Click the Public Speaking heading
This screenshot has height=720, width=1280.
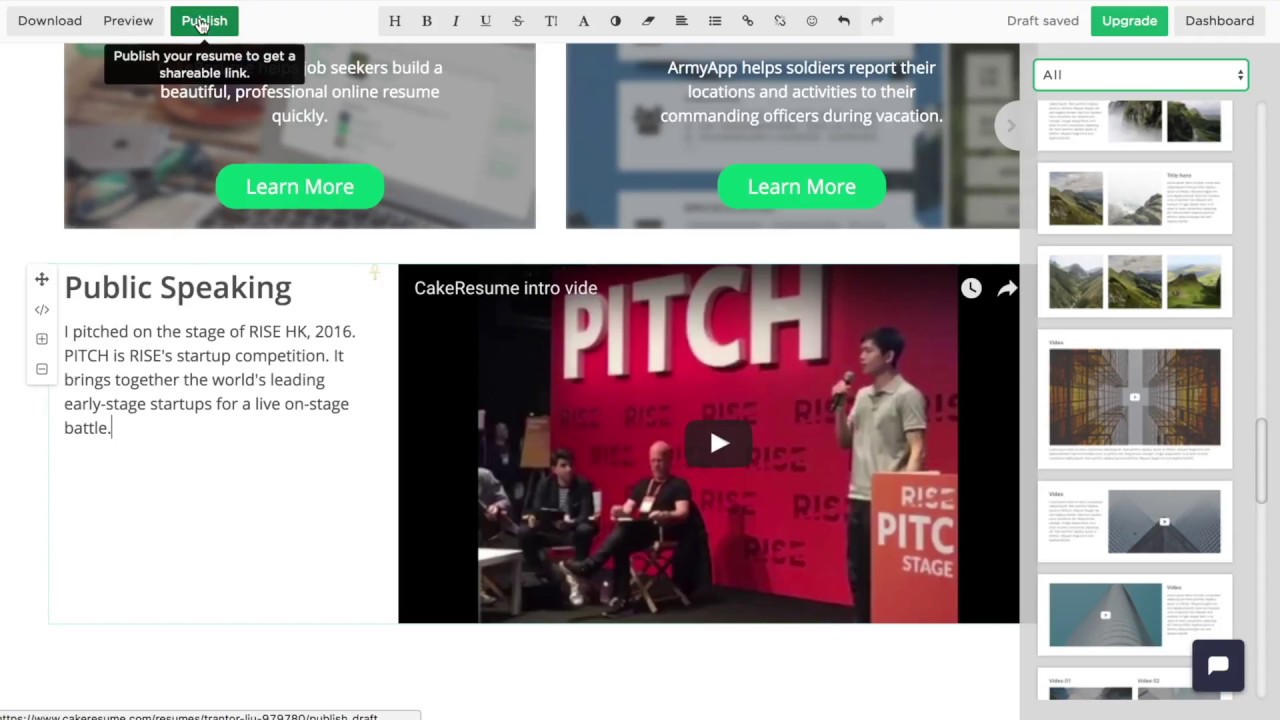pyautogui.click(x=178, y=288)
